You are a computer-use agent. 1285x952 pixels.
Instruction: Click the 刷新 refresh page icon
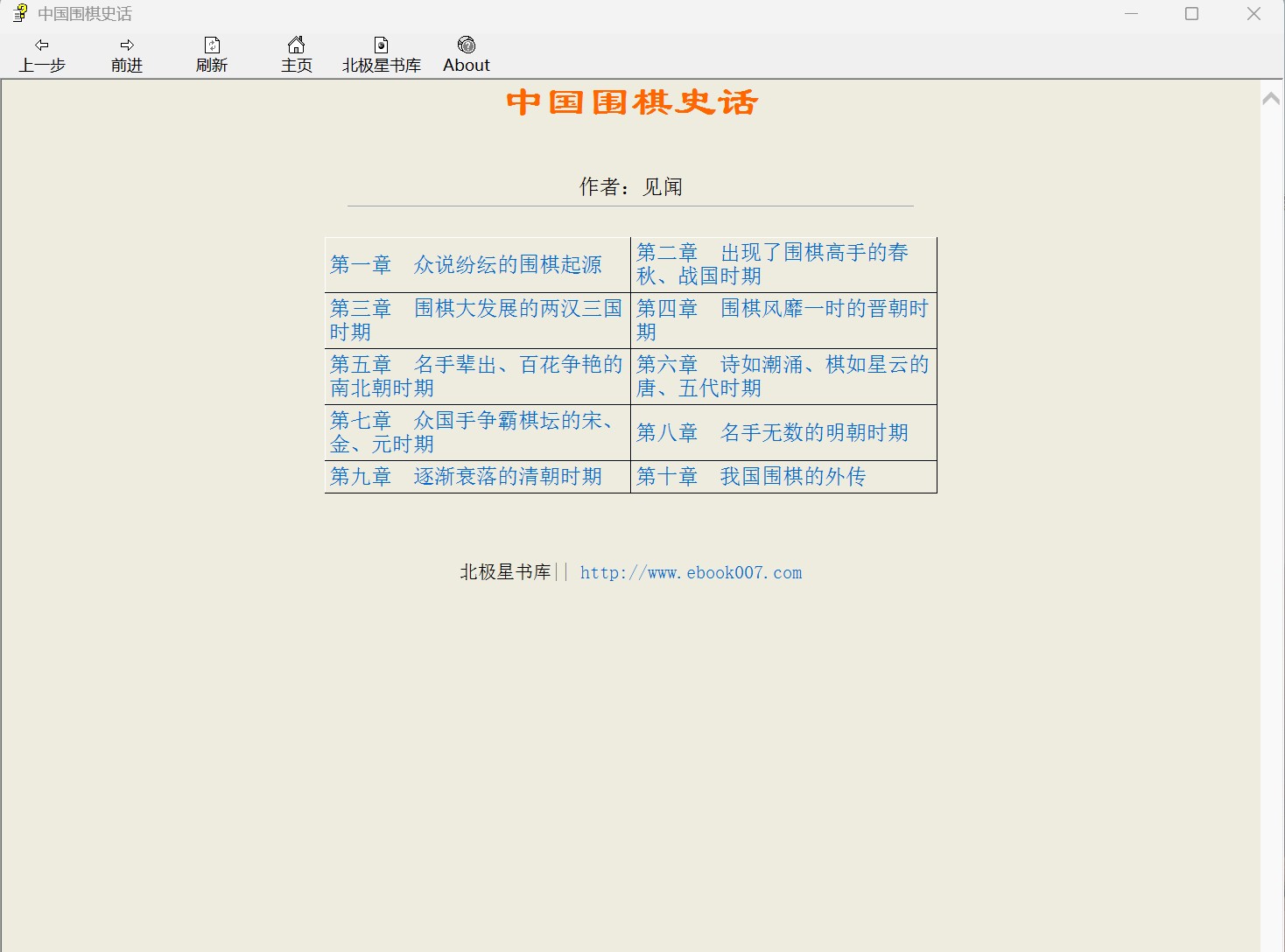(212, 45)
